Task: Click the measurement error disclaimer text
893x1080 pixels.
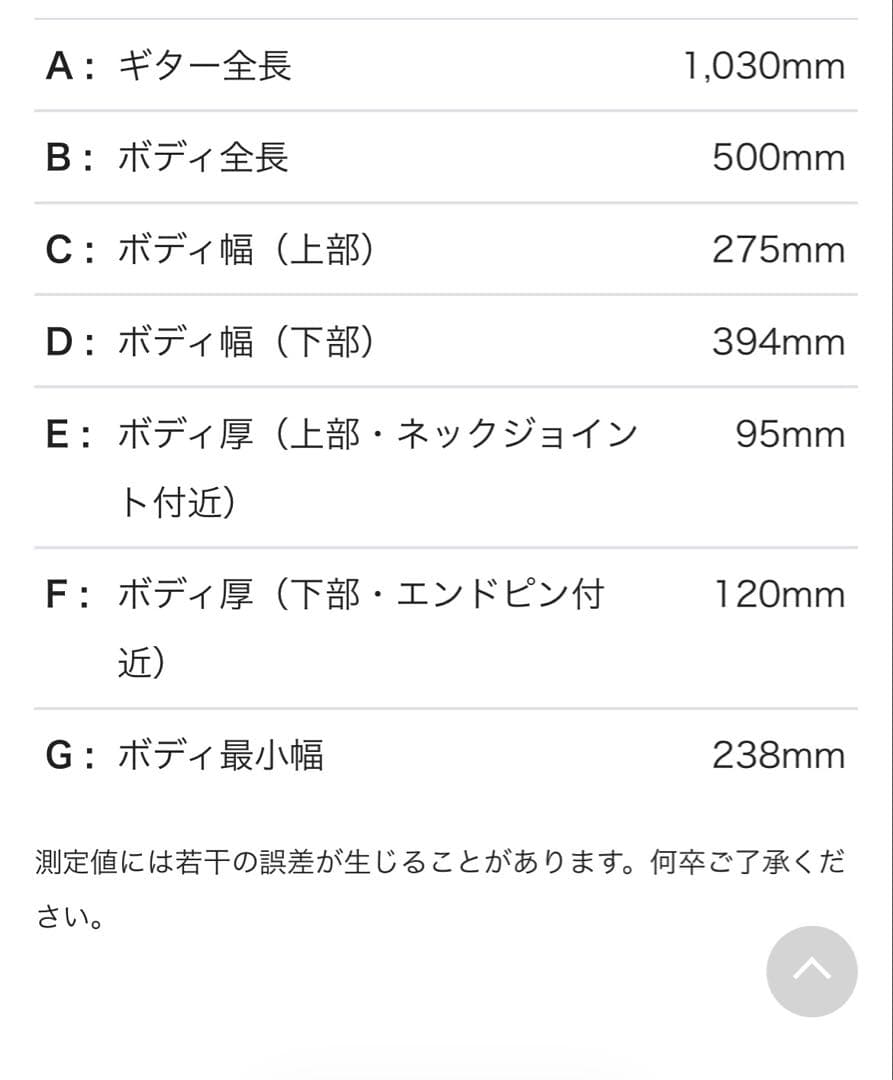Action: [x=440, y=862]
